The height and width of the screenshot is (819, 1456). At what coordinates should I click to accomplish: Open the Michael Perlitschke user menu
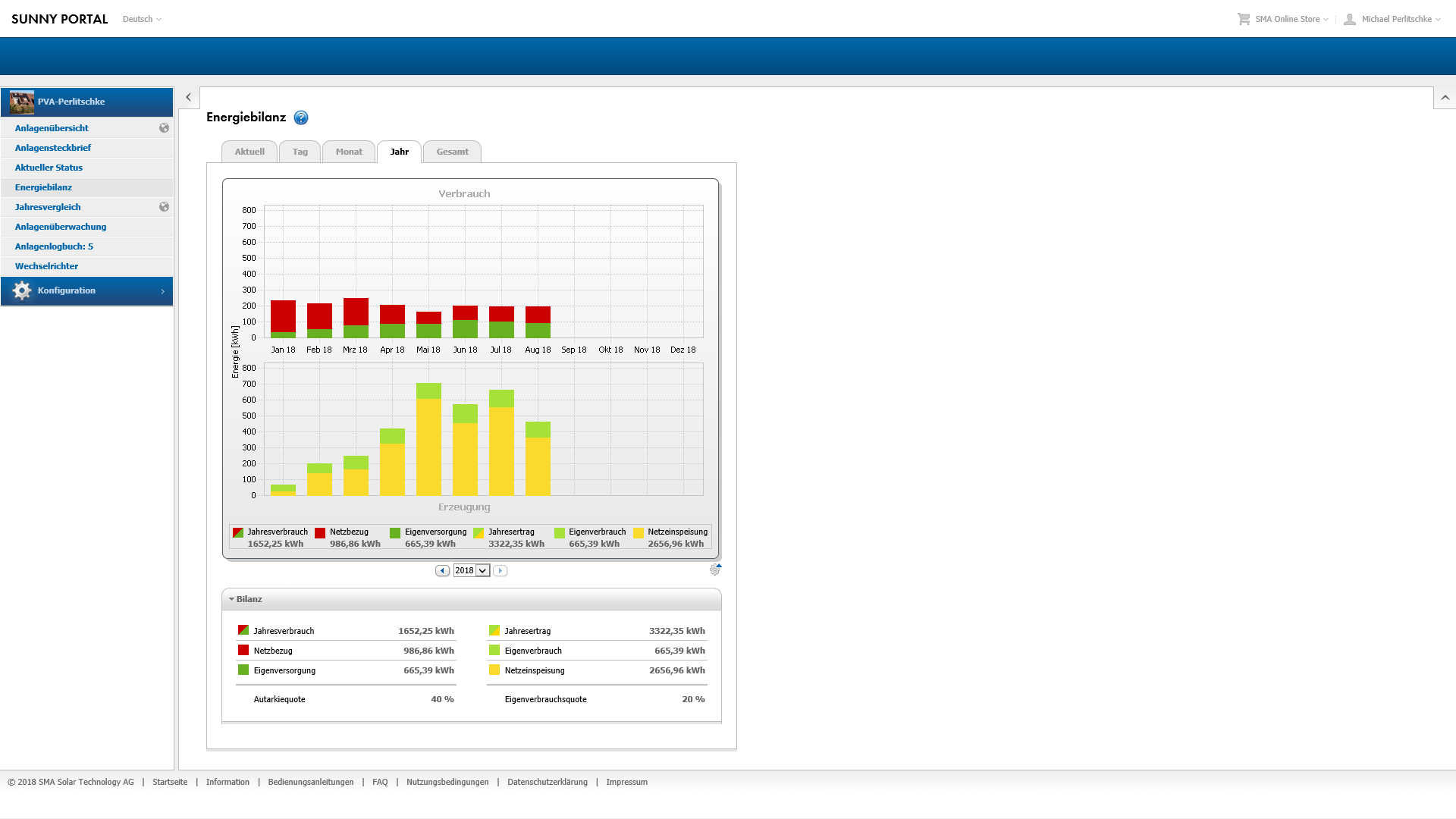(1400, 19)
